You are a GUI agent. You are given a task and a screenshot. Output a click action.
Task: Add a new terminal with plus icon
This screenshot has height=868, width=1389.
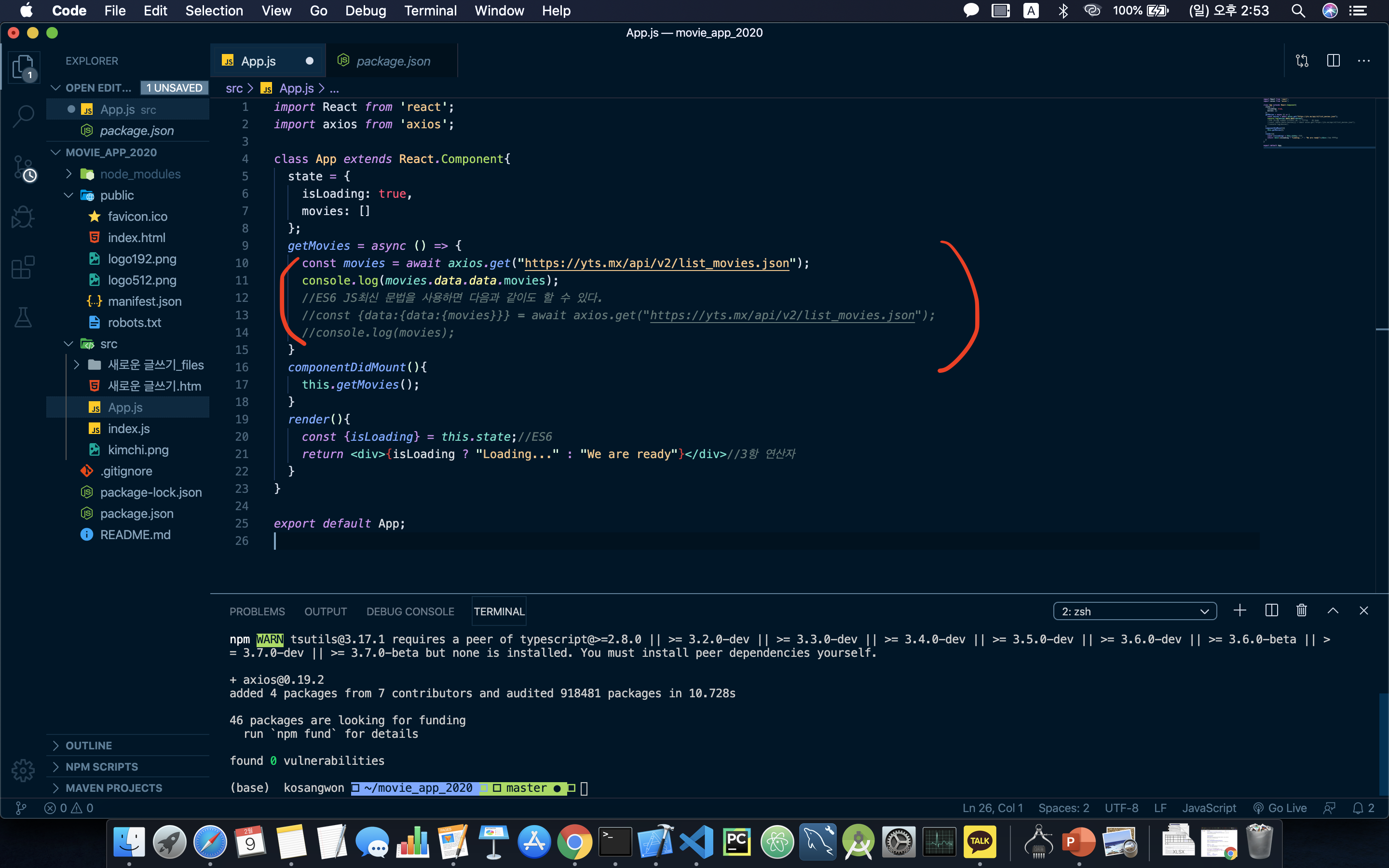point(1240,611)
